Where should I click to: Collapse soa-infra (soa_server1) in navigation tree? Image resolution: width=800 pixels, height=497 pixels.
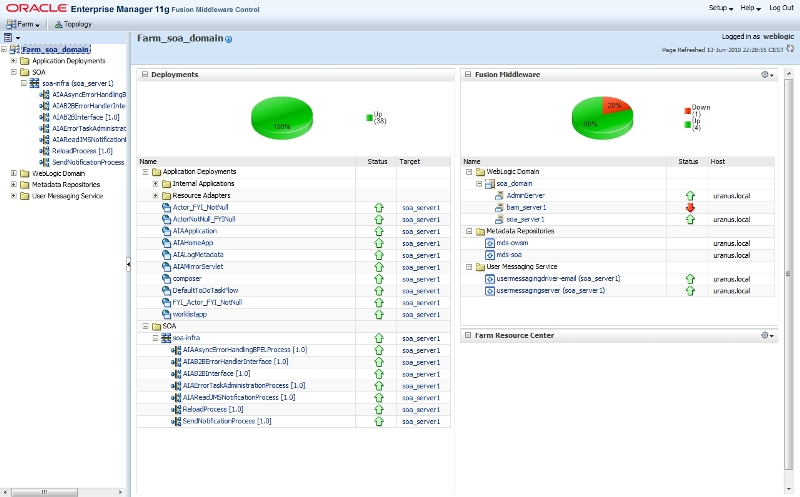(x=23, y=83)
